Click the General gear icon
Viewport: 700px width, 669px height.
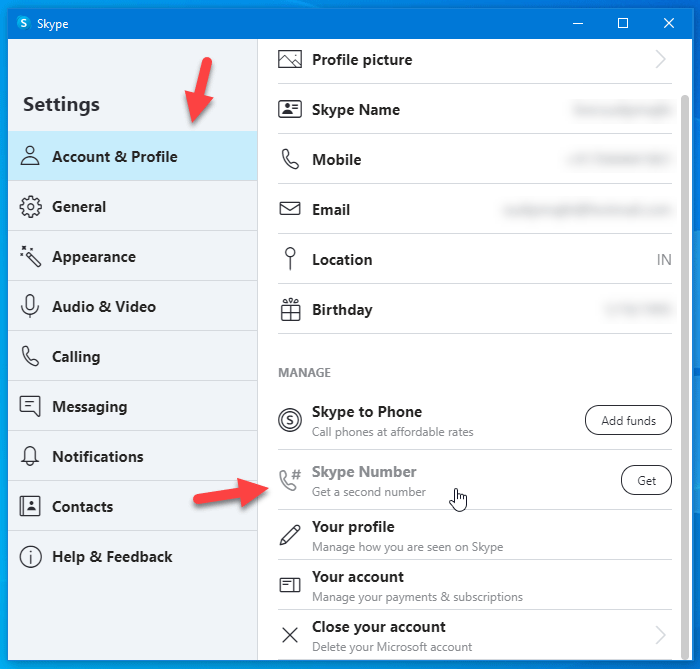pyautogui.click(x=30, y=207)
